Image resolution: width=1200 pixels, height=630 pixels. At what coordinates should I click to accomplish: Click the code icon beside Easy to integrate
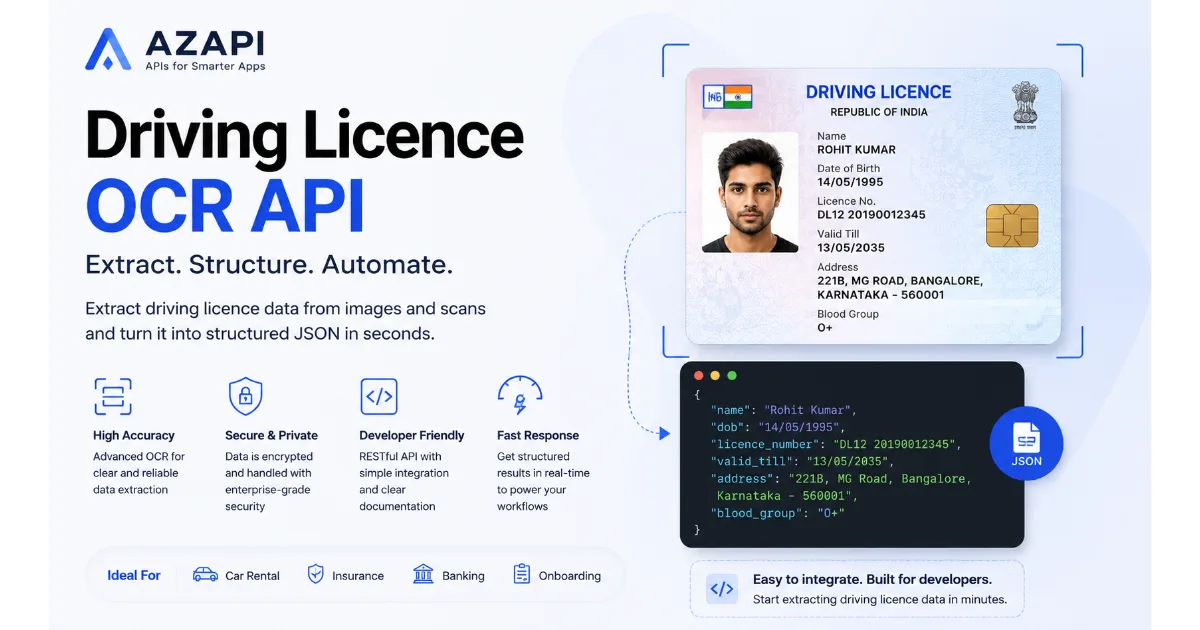tap(721, 589)
